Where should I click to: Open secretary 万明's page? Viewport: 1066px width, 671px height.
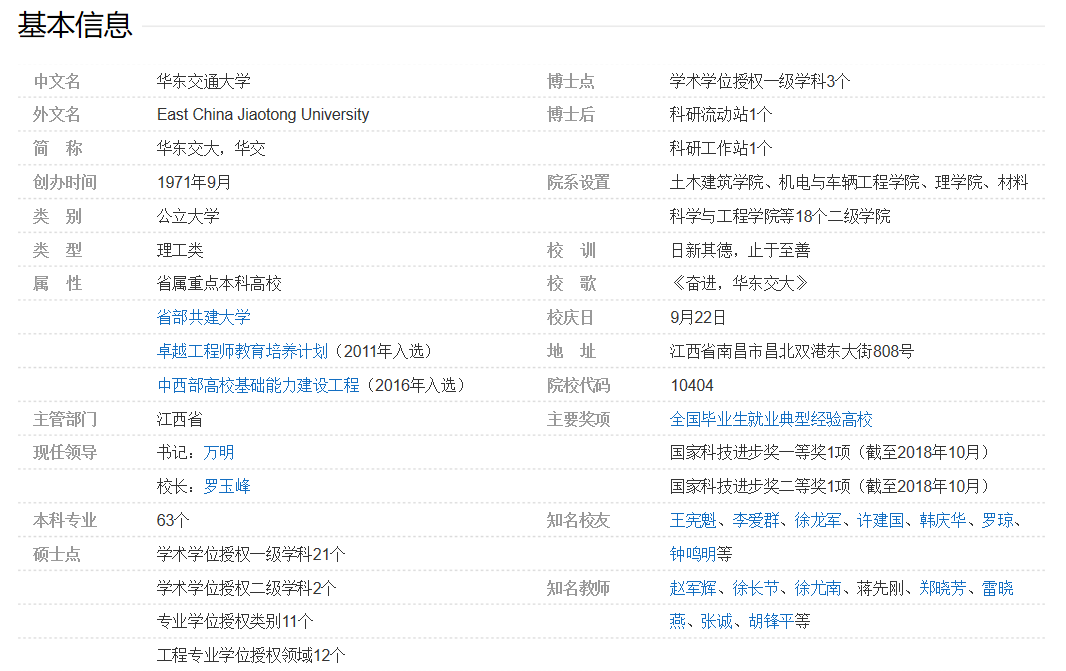click(x=219, y=453)
